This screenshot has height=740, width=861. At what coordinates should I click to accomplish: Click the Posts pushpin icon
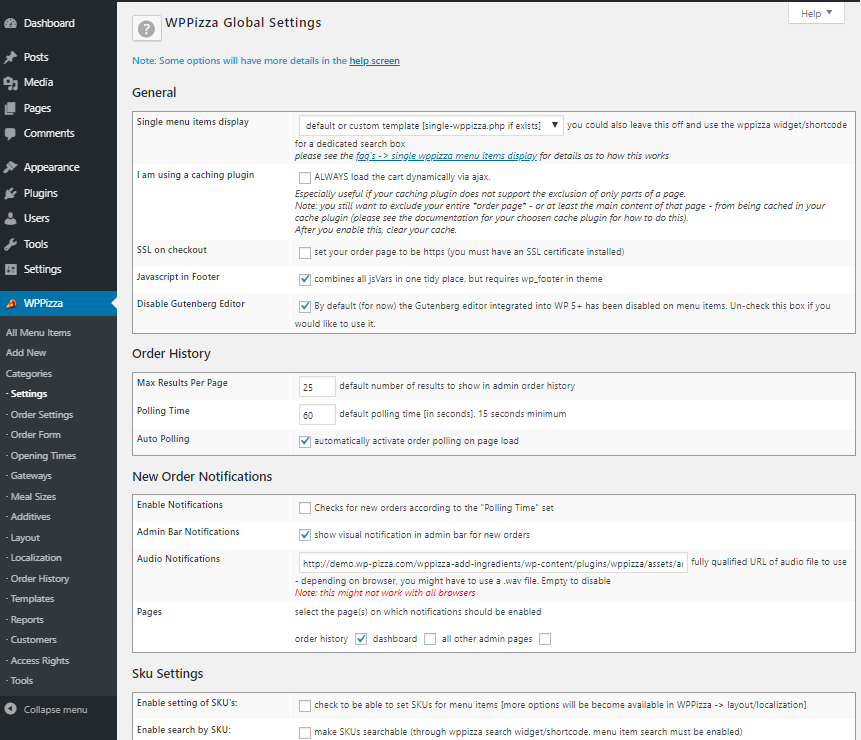tap(11, 57)
